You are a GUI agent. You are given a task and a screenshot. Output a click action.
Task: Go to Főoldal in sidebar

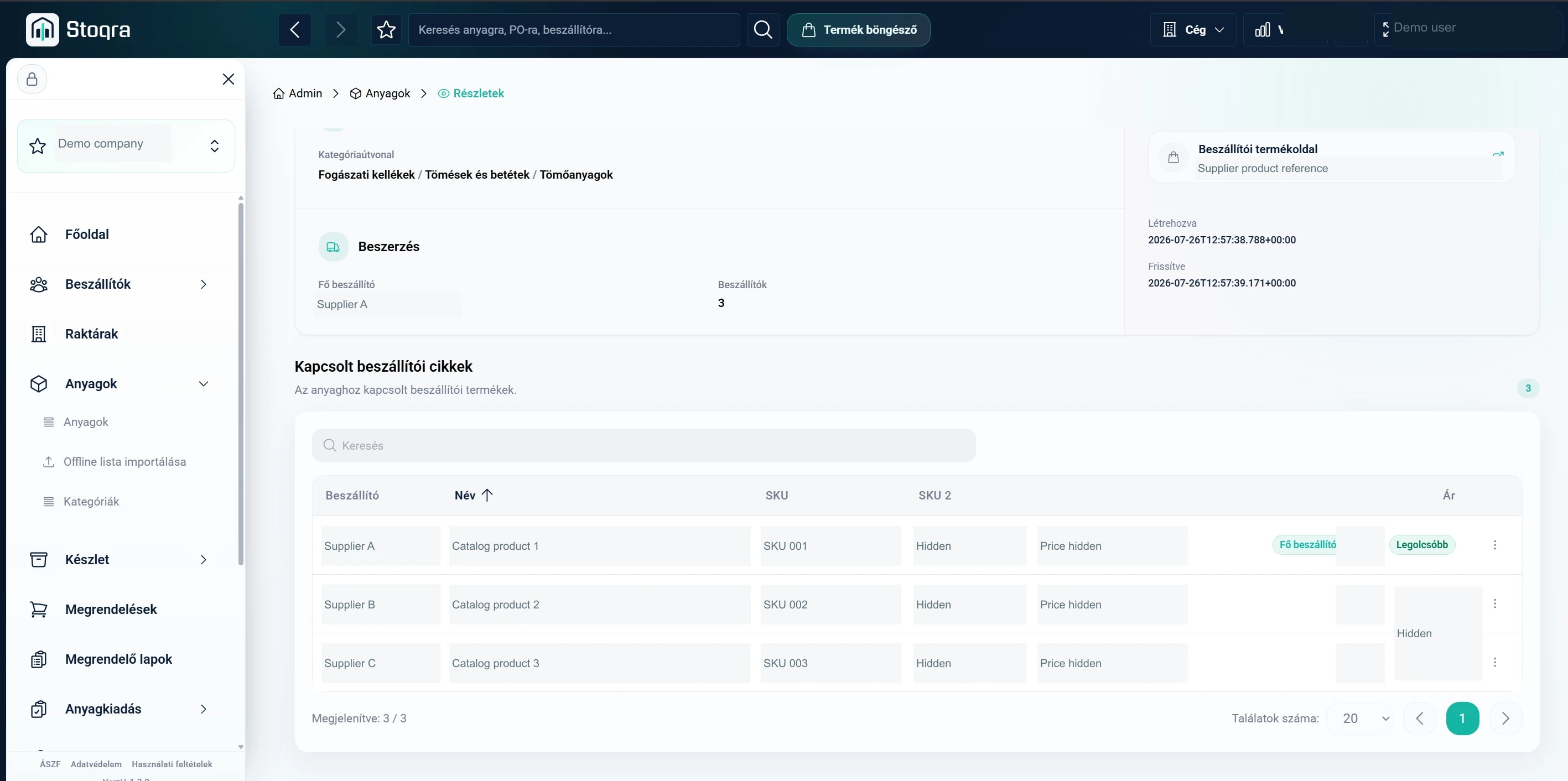pos(87,235)
